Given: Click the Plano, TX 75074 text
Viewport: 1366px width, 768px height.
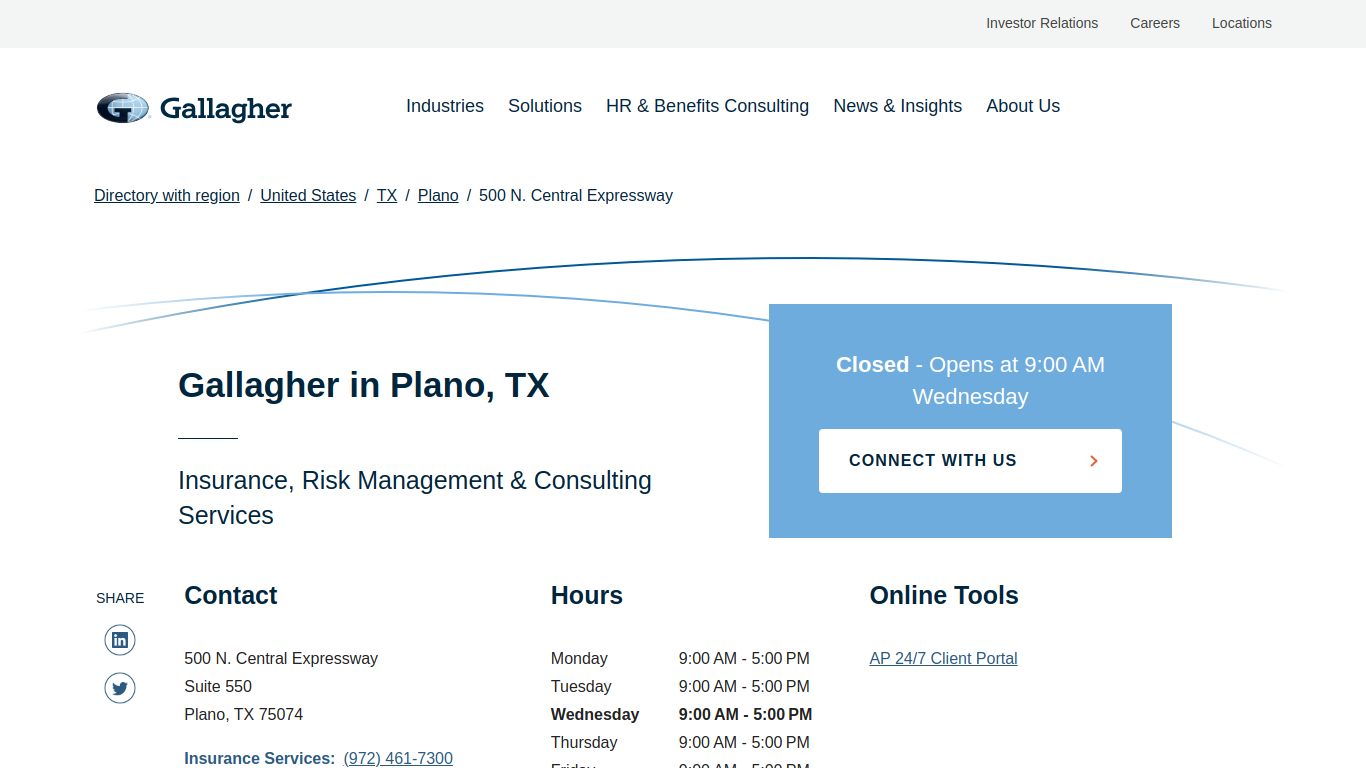Looking at the screenshot, I should coord(244,715).
